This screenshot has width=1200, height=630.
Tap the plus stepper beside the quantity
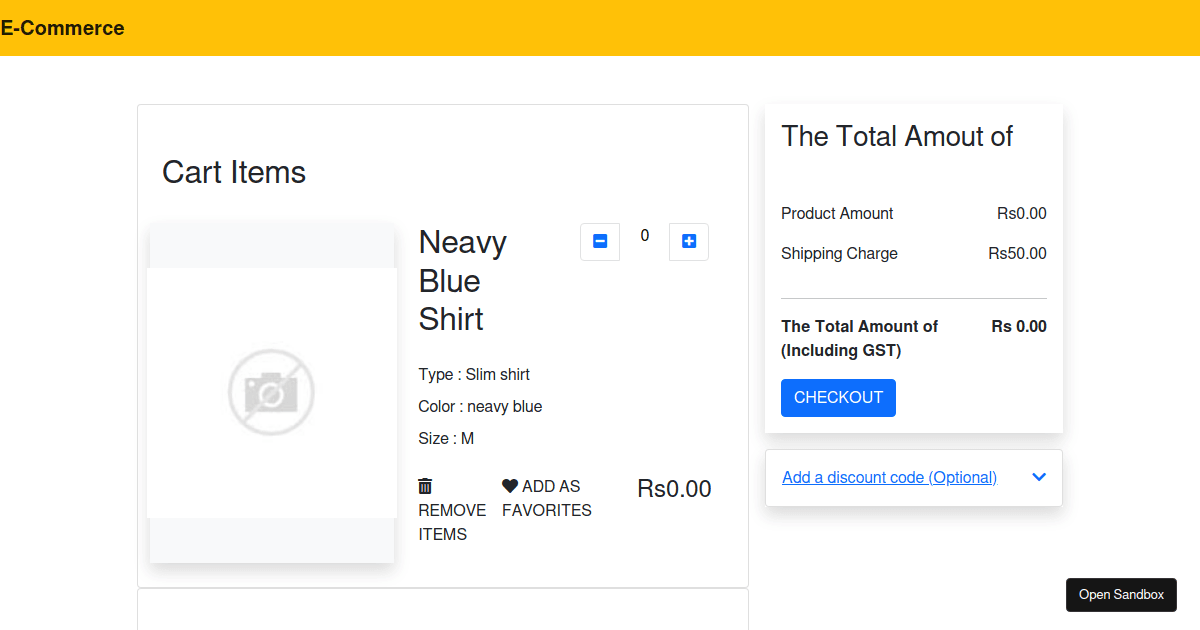(x=688, y=241)
